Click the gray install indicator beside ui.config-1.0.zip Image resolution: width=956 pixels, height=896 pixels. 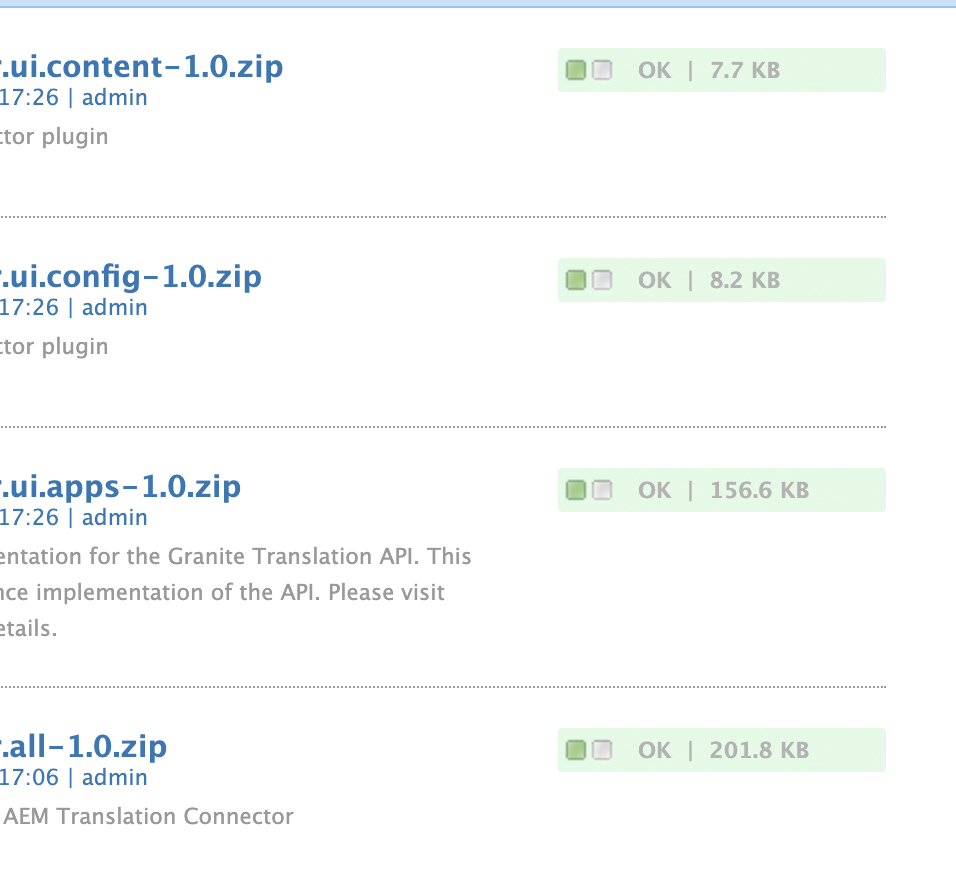602,280
